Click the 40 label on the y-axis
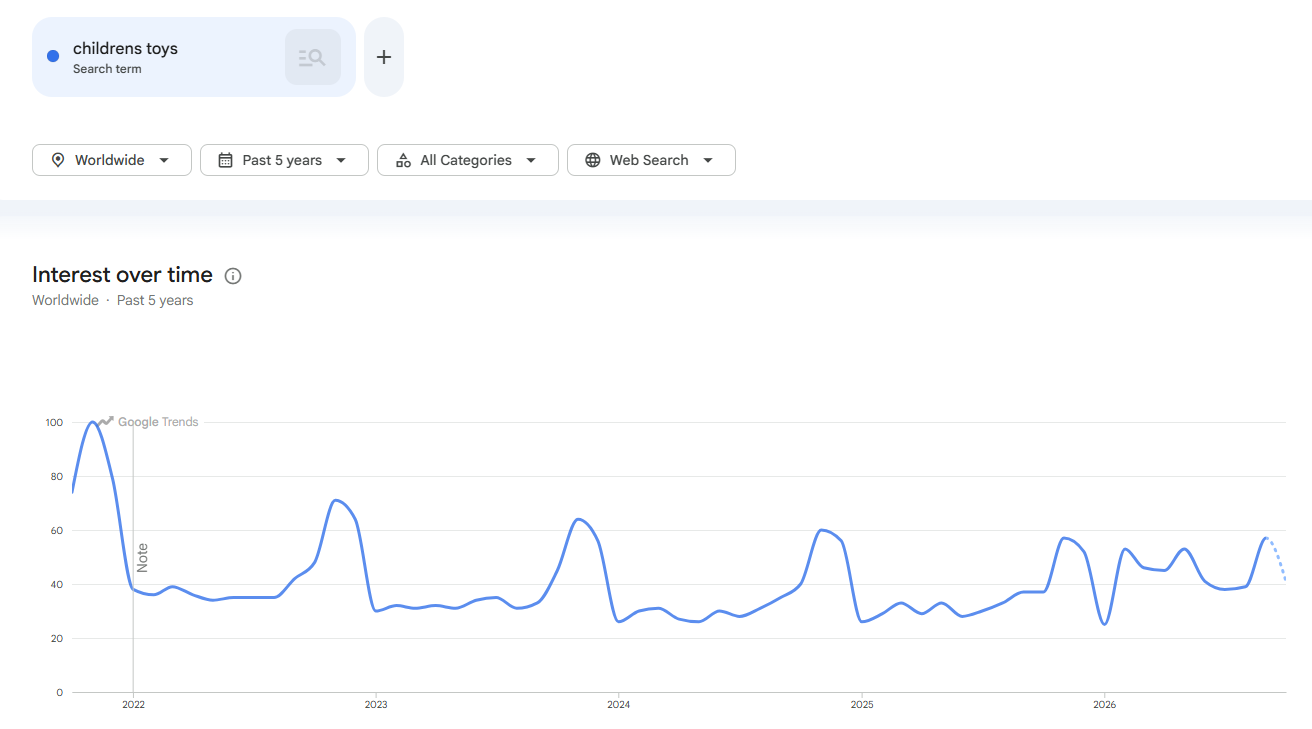 click(x=57, y=585)
